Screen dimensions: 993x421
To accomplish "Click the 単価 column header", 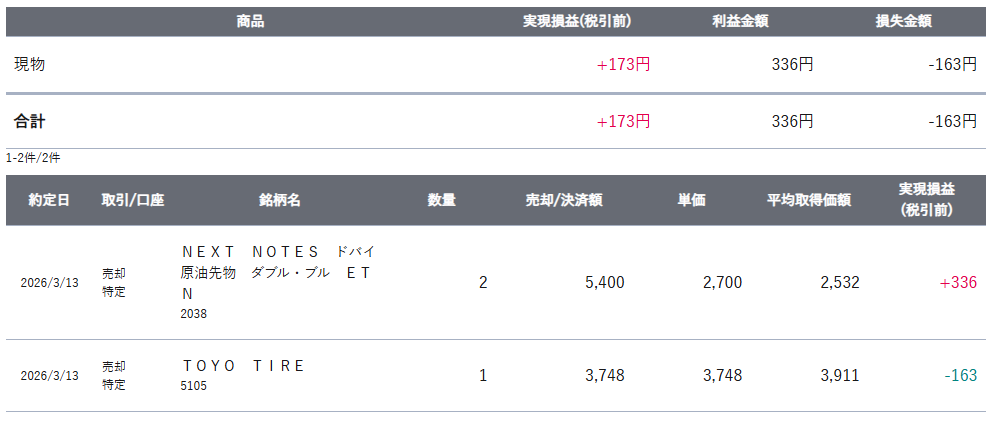I will [691, 200].
